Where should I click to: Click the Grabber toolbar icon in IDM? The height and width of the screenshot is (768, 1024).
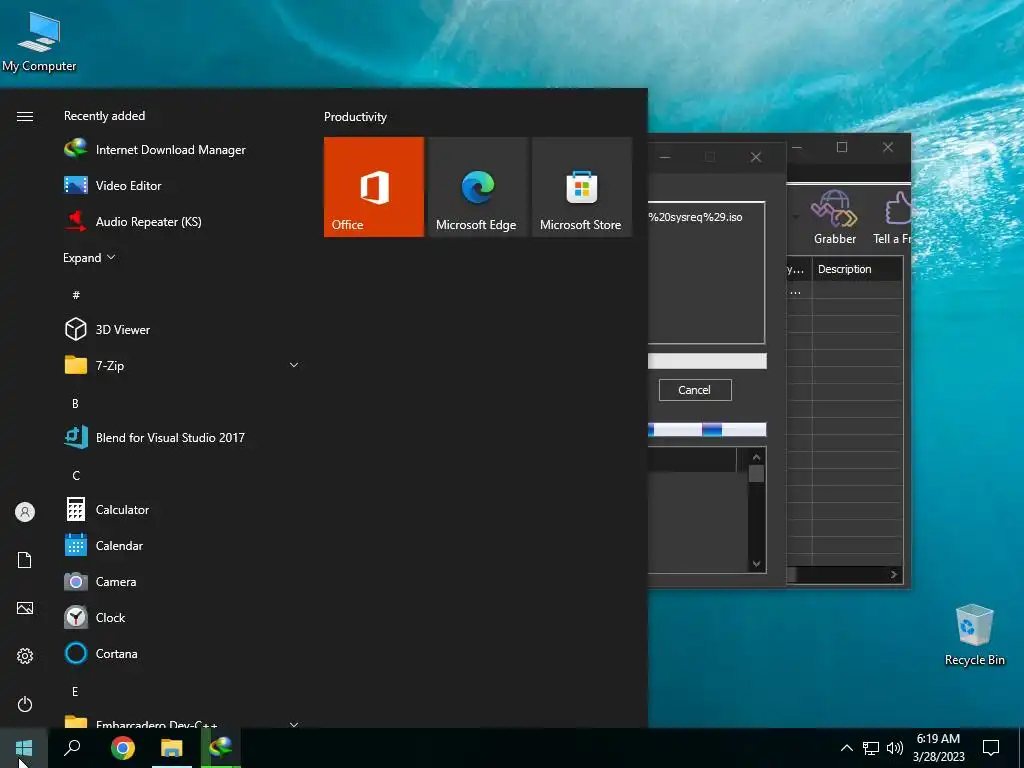835,217
